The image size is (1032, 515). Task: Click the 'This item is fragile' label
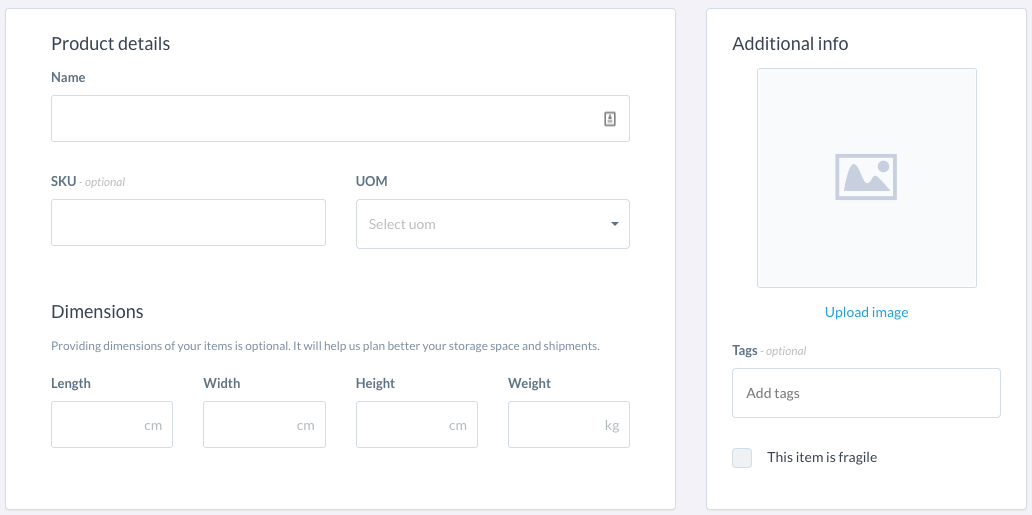point(822,457)
